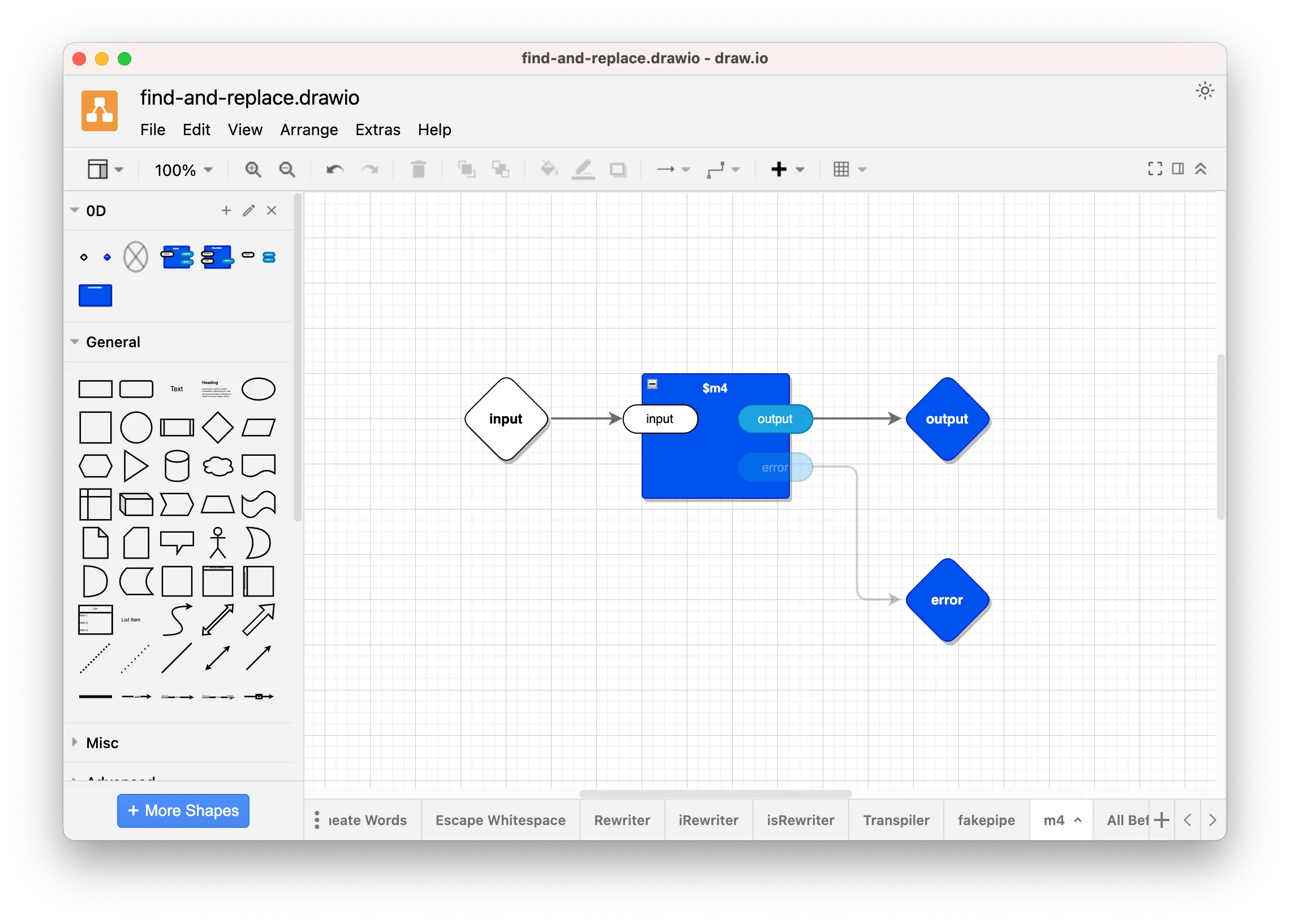
Task: Click the Zoom Out magnifier icon
Action: [287, 170]
